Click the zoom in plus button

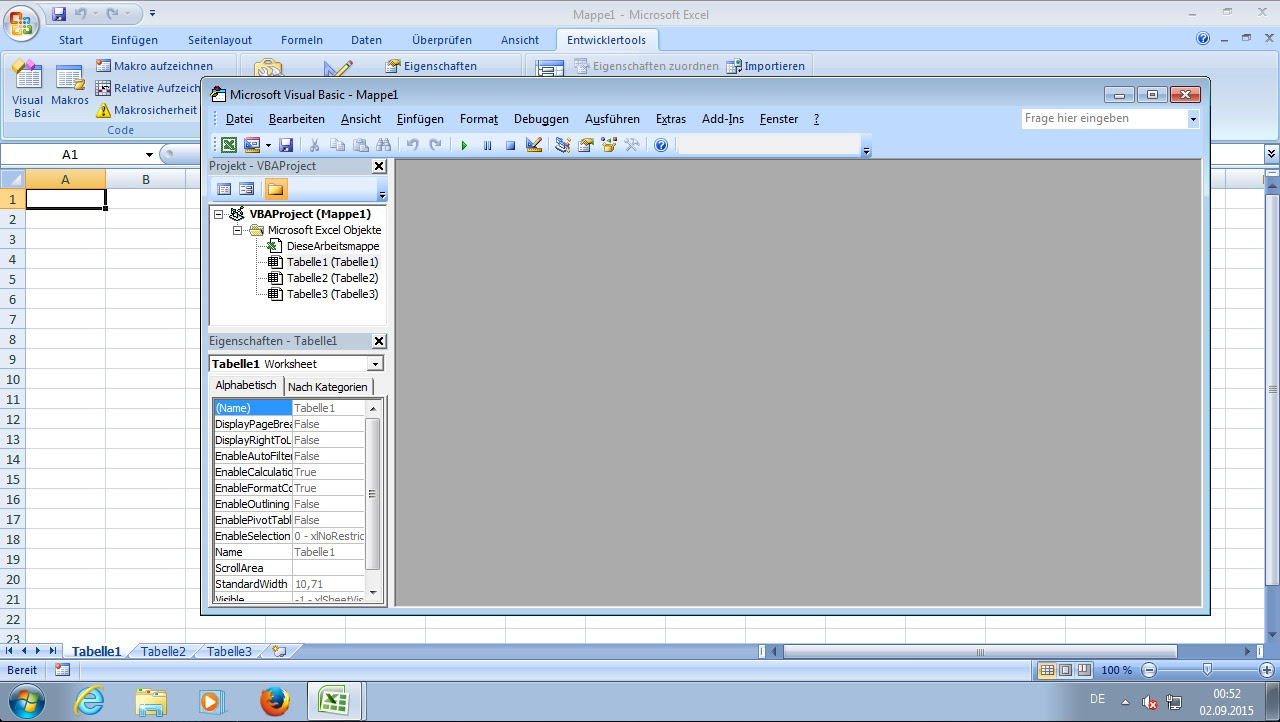tap(1266, 670)
